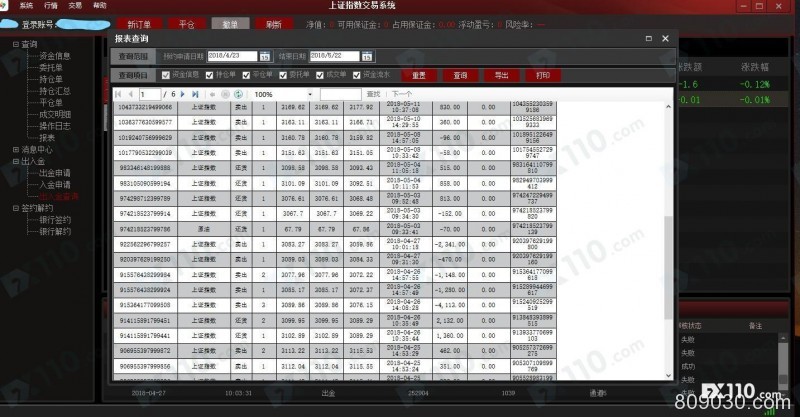The height and width of the screenshot is (417, 800).
Task: Focus the page number field
Action: pos(149,94)
